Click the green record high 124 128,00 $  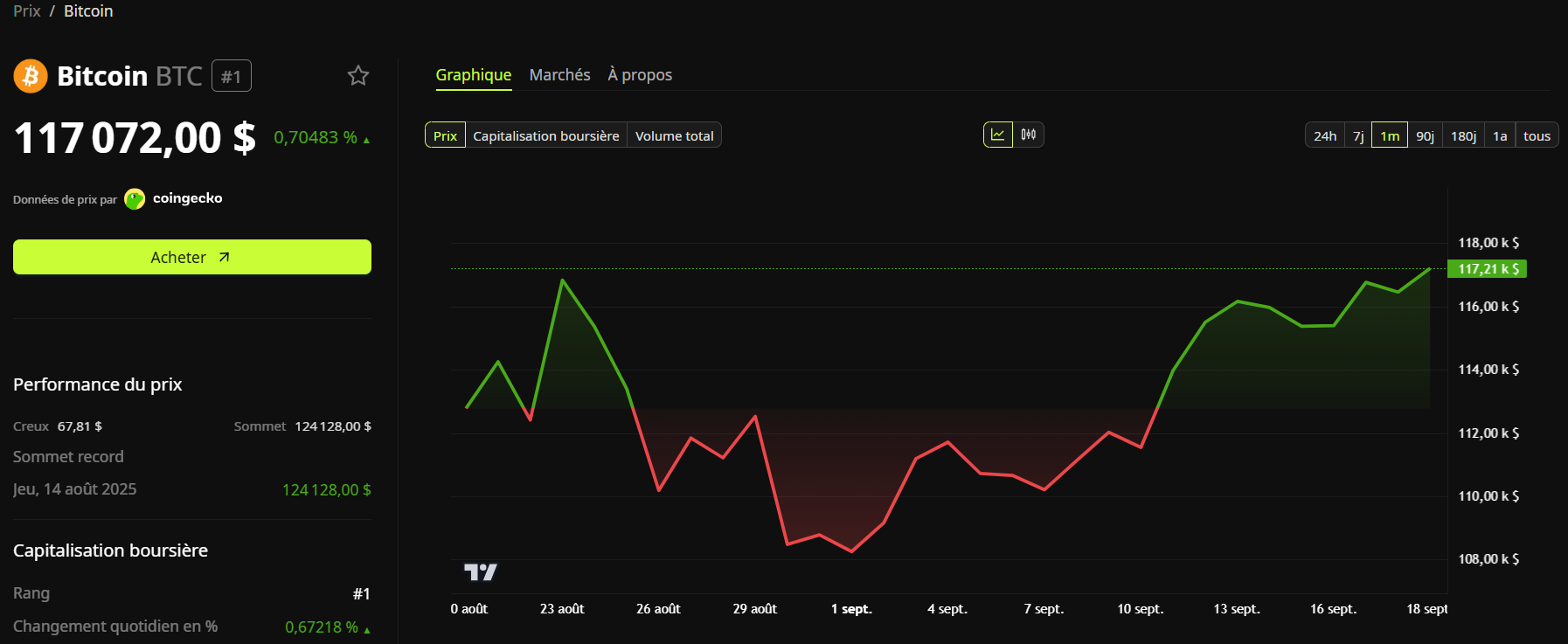[x=327, y=490]
